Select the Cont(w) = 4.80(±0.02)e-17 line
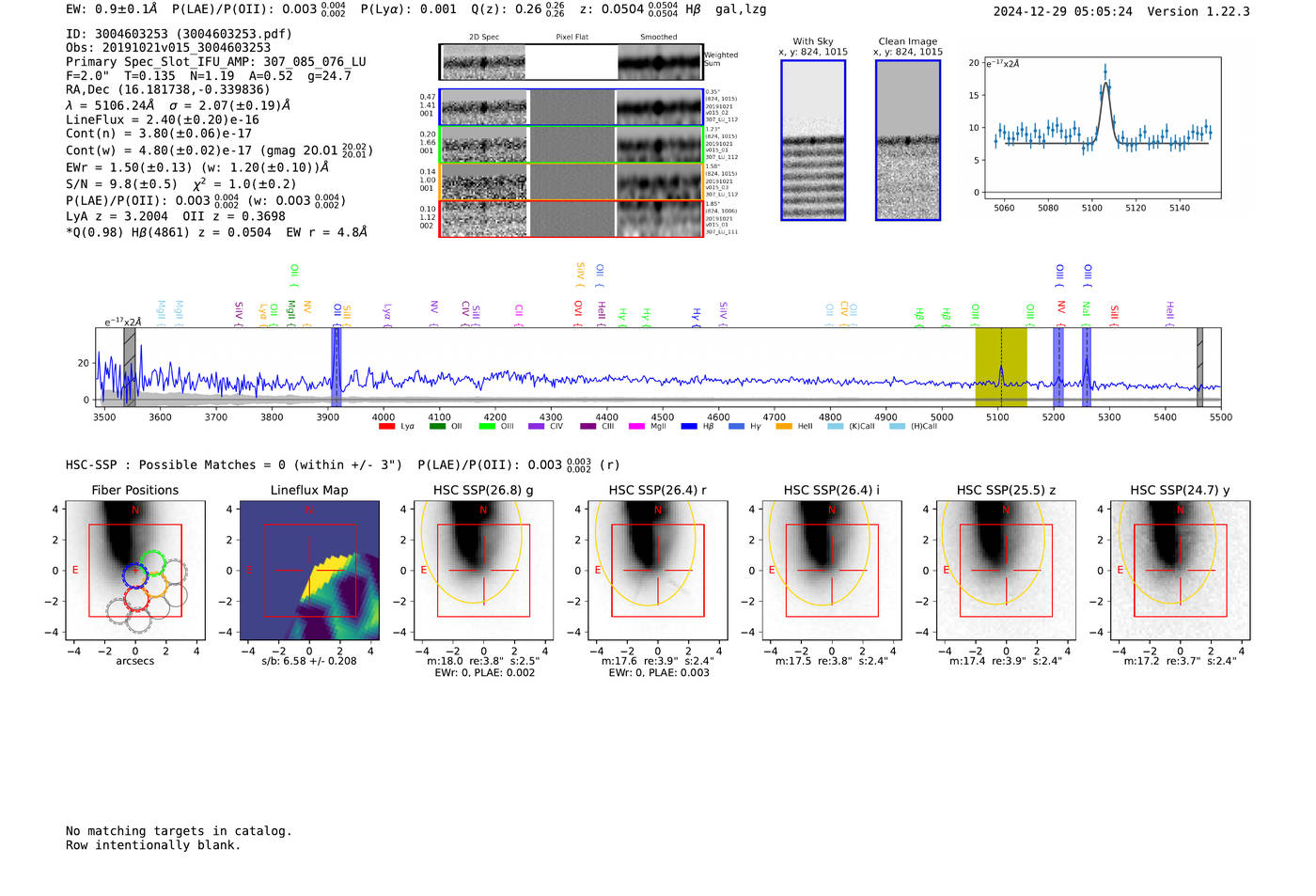 tap(219, 149)
